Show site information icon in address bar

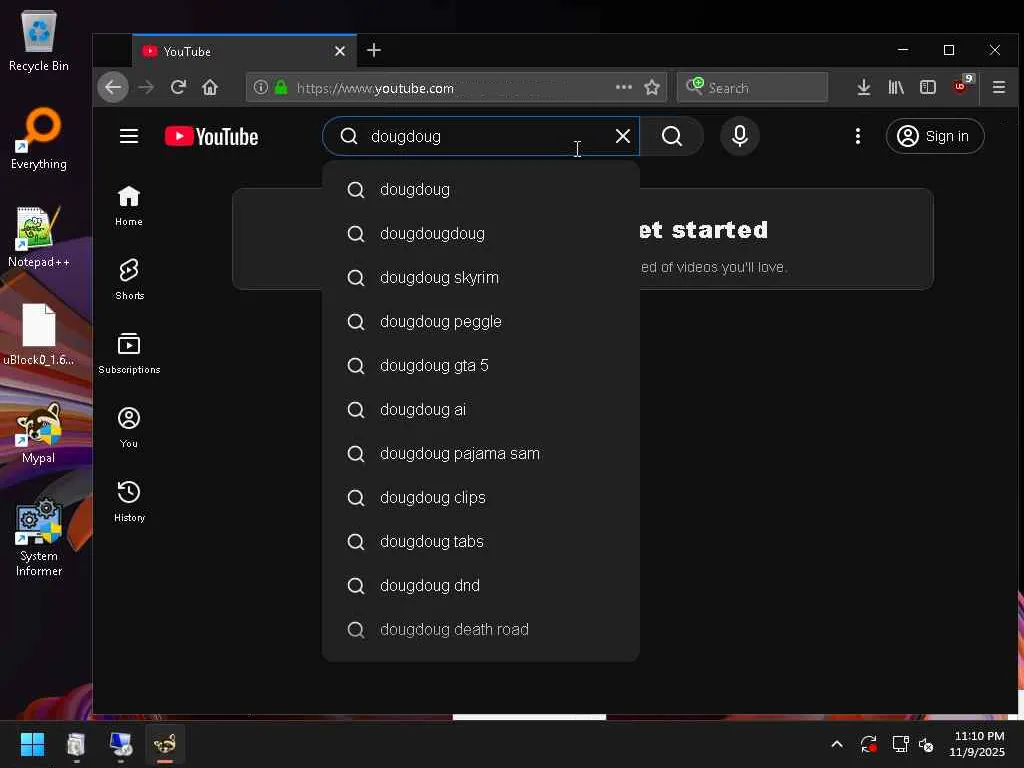tap(260, 87)
